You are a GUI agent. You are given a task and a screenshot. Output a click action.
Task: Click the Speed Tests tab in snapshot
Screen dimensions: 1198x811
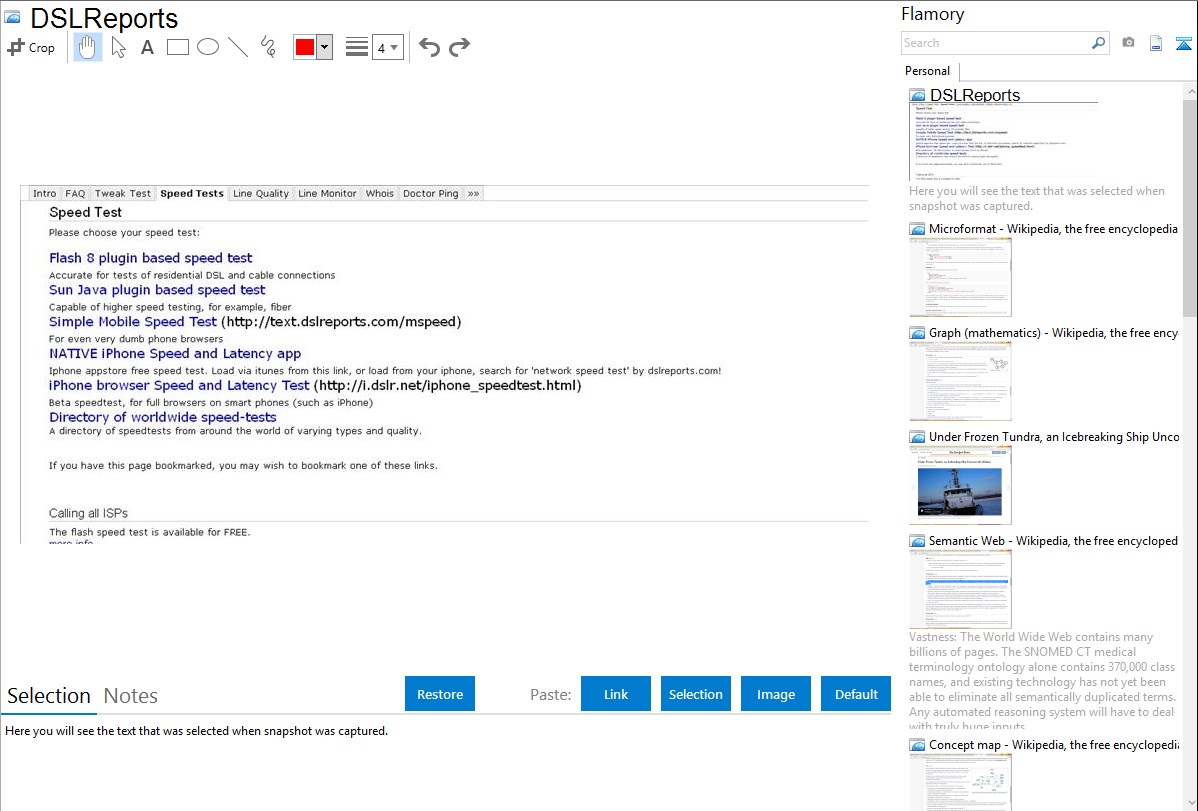click(x=192, y=193)
